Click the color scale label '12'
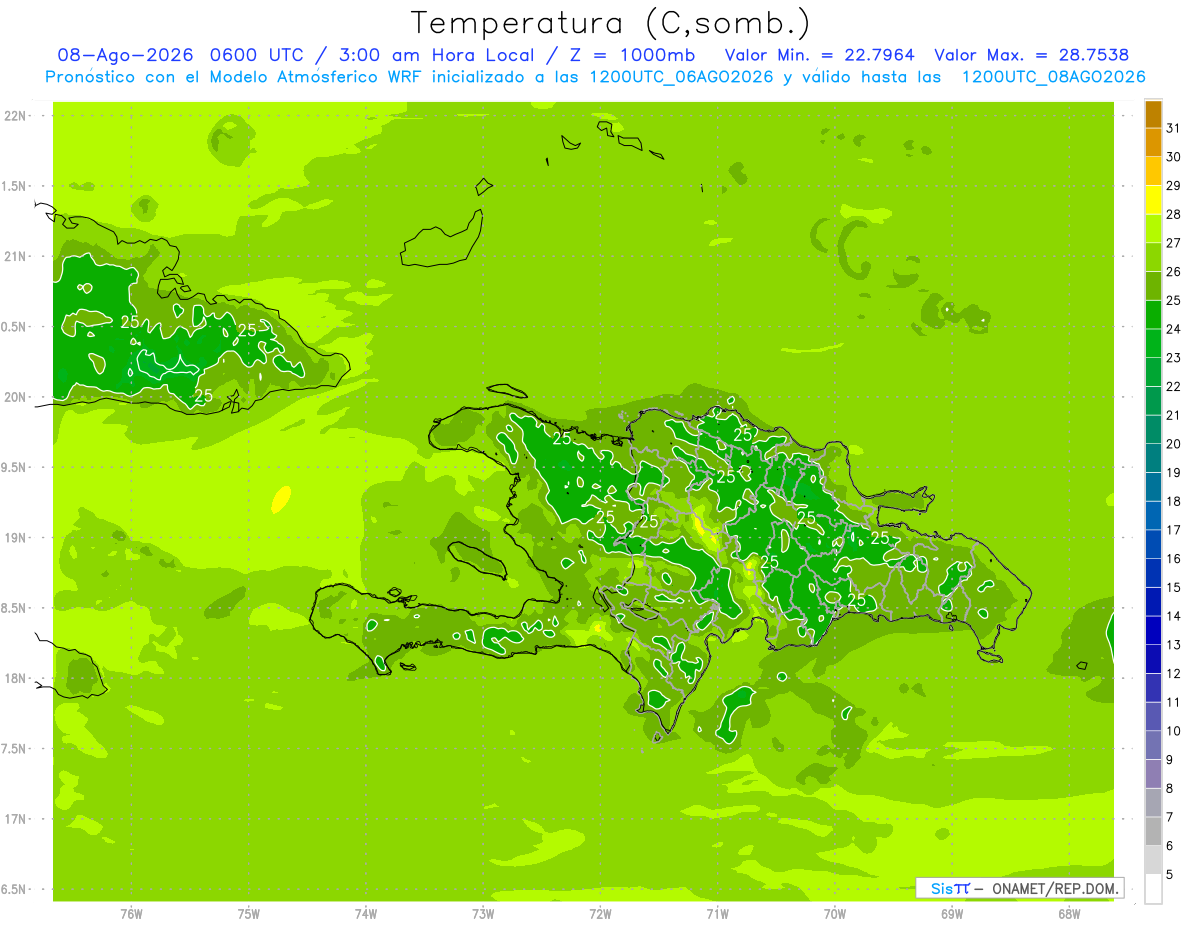This screenshot has width=1200, height=927. point(1174,674)
